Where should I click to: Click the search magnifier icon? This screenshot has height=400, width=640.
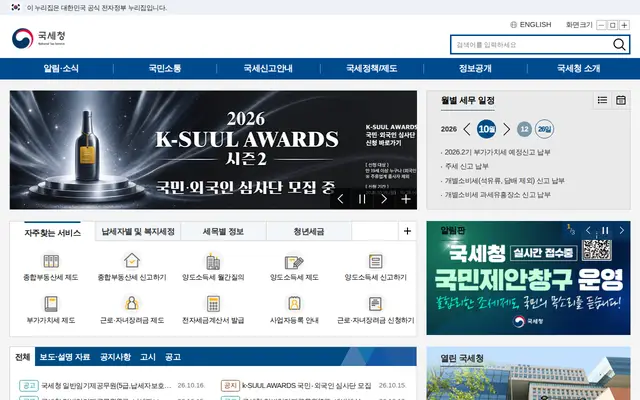coord(619,44)
